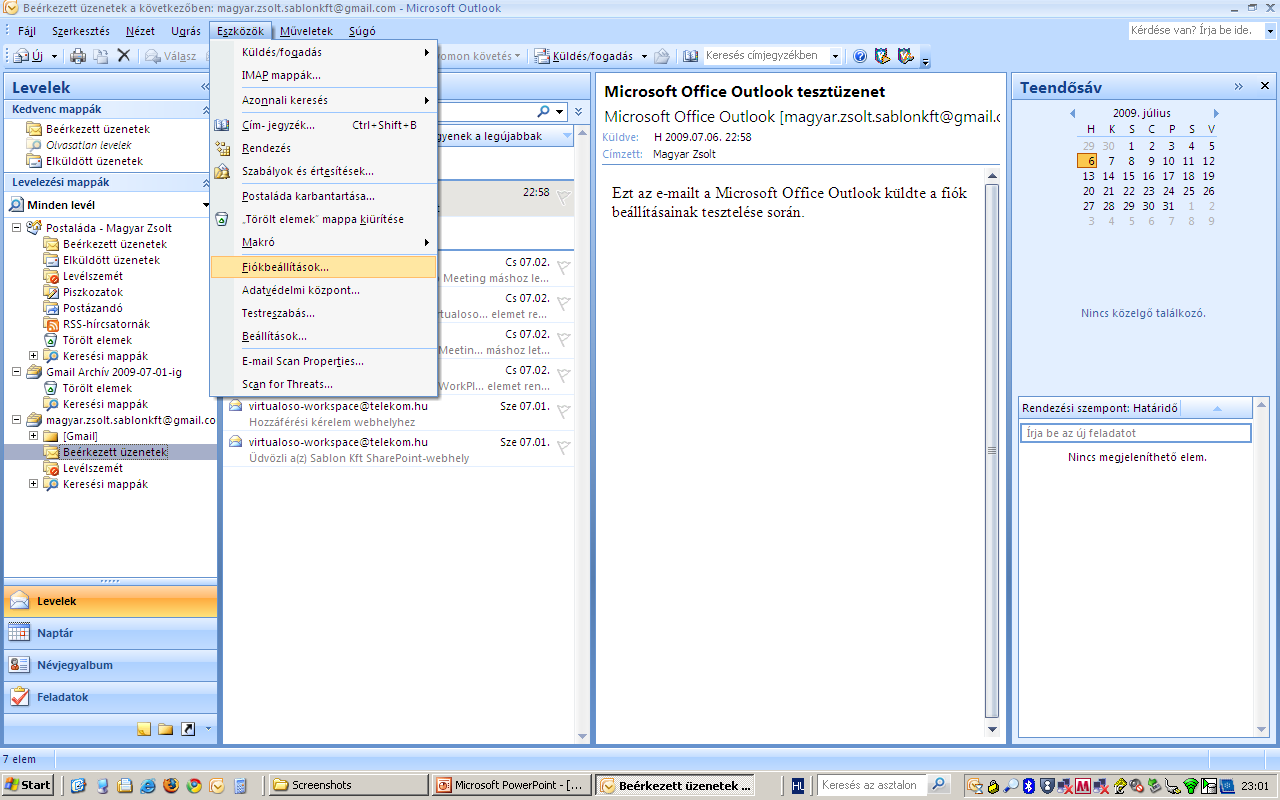Open the Műveletek menu
The image size is (1280, 800).
point(306,31)
